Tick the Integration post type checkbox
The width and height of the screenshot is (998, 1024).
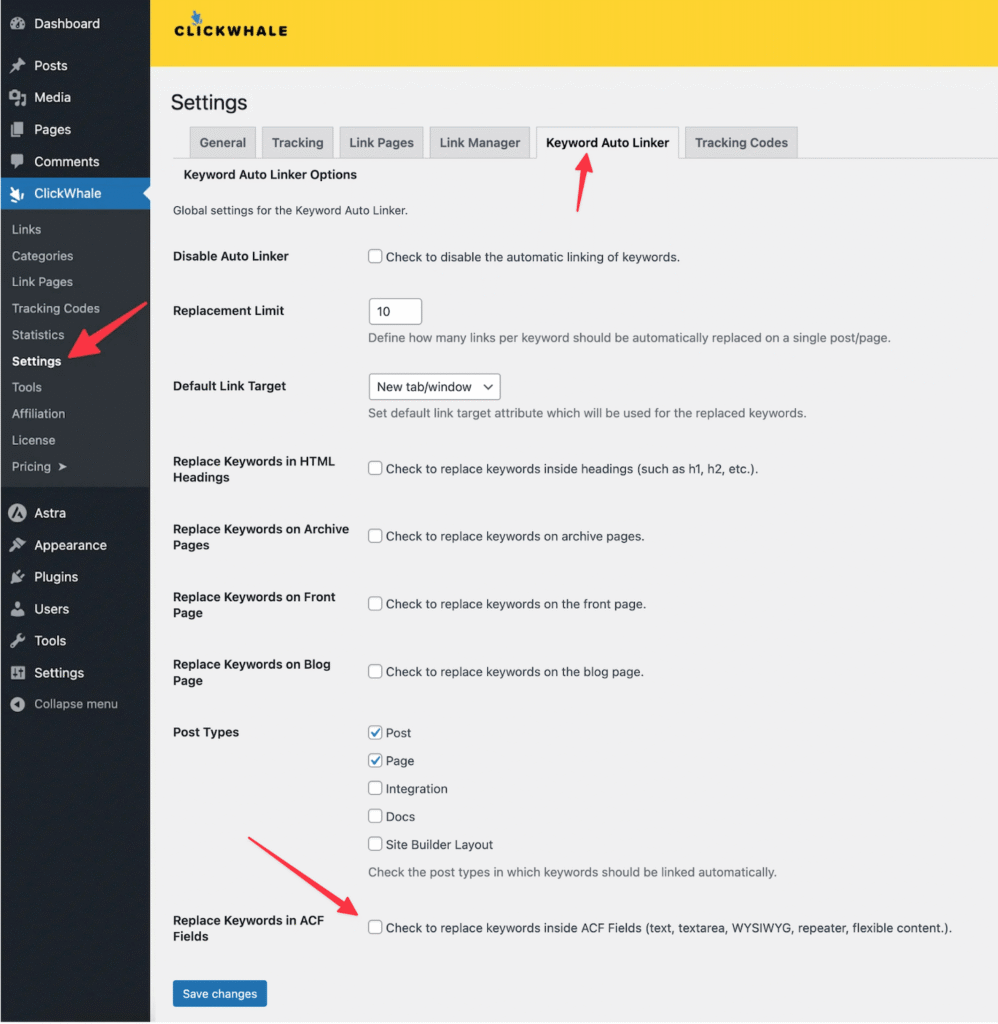pyautogui.click(x=375, y=788)
